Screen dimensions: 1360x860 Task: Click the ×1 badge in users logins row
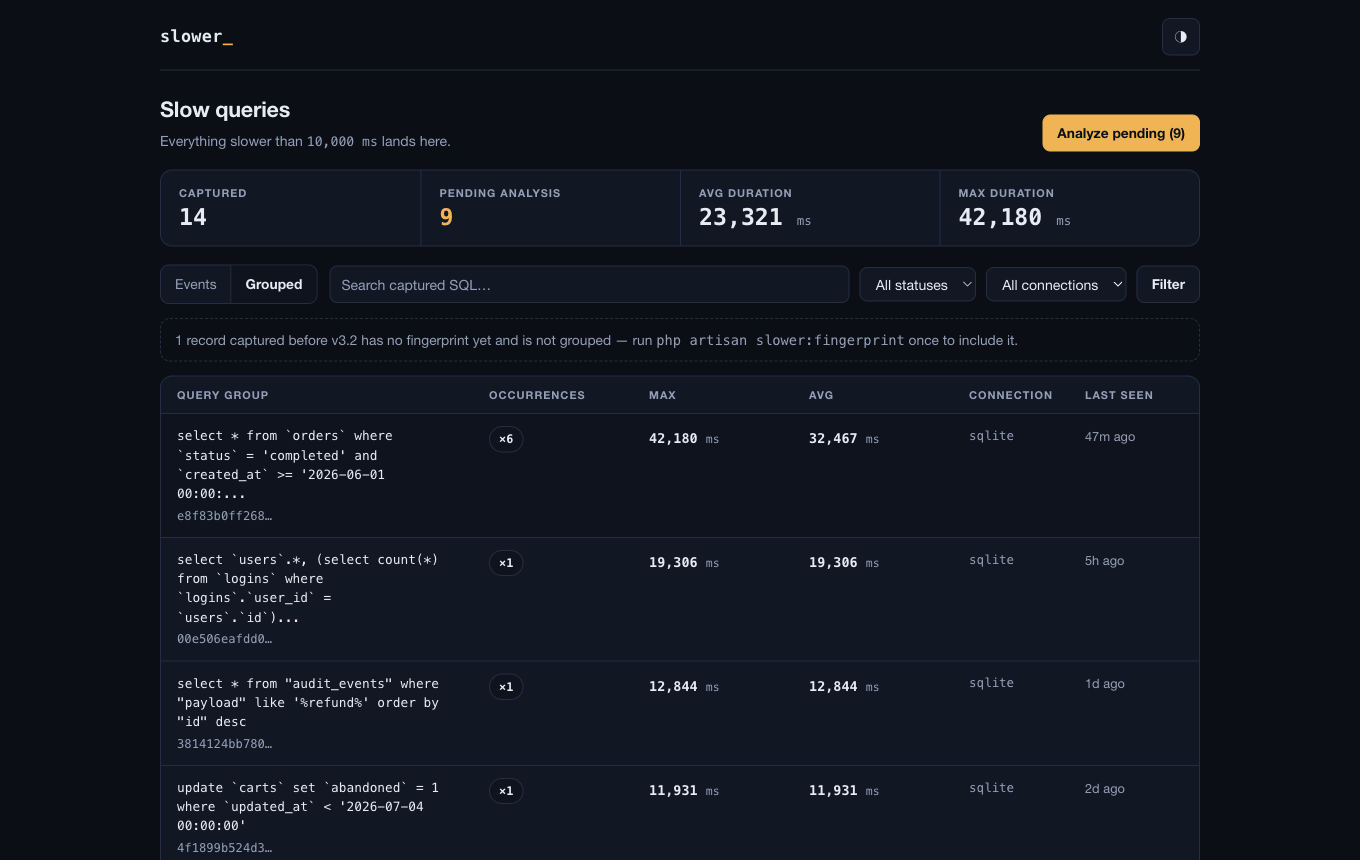[506, 563]
